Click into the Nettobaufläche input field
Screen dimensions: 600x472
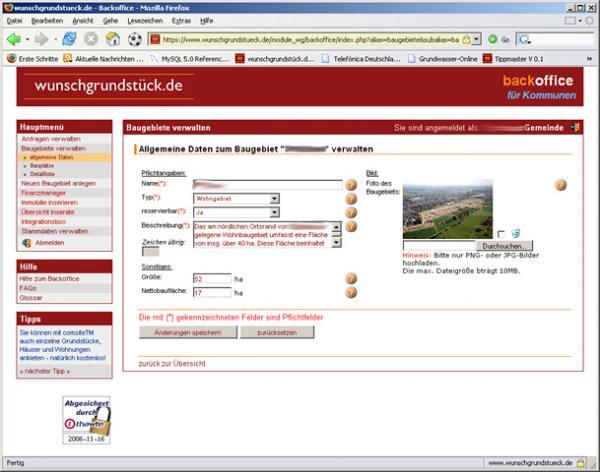[212, 293]
